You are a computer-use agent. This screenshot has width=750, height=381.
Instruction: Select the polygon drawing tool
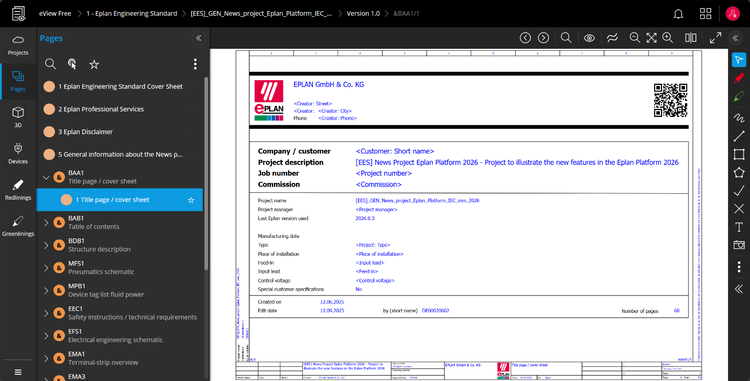coord(739,173)
